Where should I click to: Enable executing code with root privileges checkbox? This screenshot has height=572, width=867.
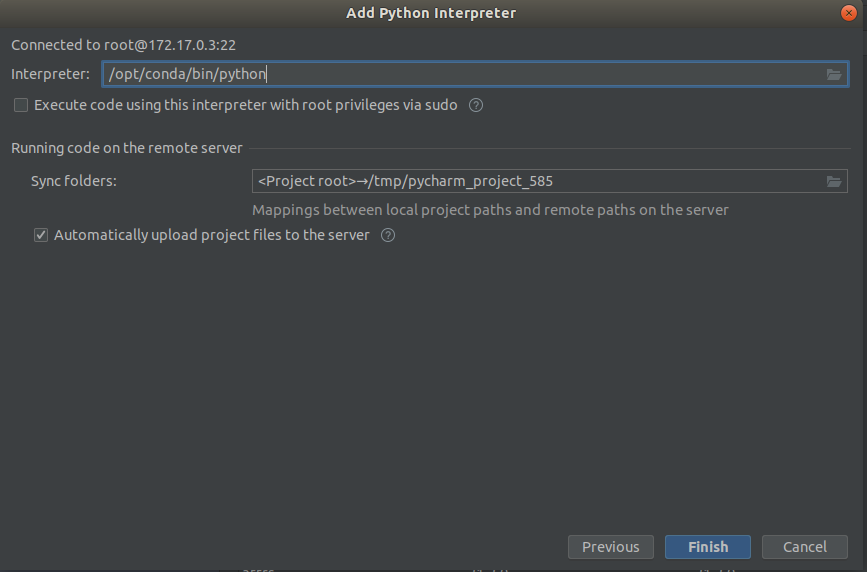tap(21, 105)
